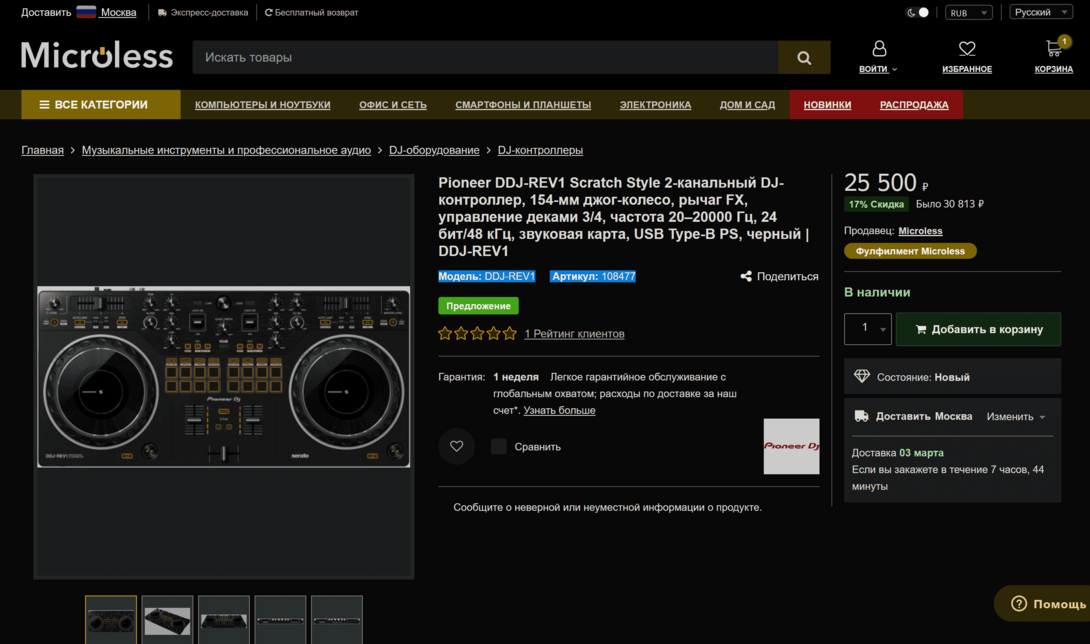Select fifth product thumbnail

[x=336, y=620]
